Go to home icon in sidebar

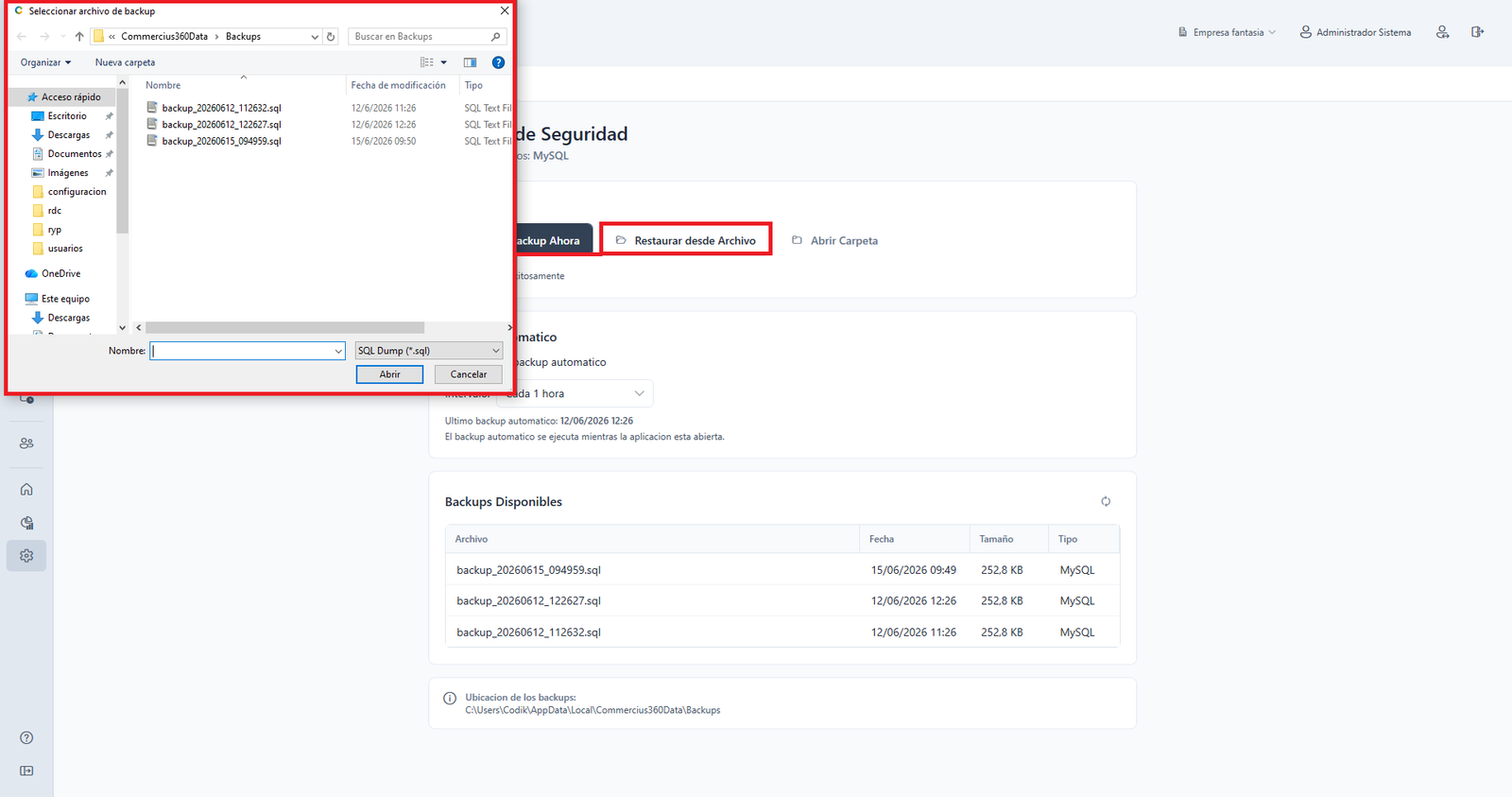pos(26,489)
